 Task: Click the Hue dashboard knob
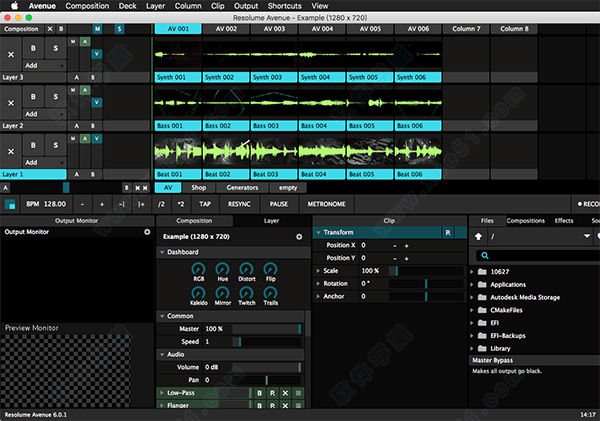point(222,269)
